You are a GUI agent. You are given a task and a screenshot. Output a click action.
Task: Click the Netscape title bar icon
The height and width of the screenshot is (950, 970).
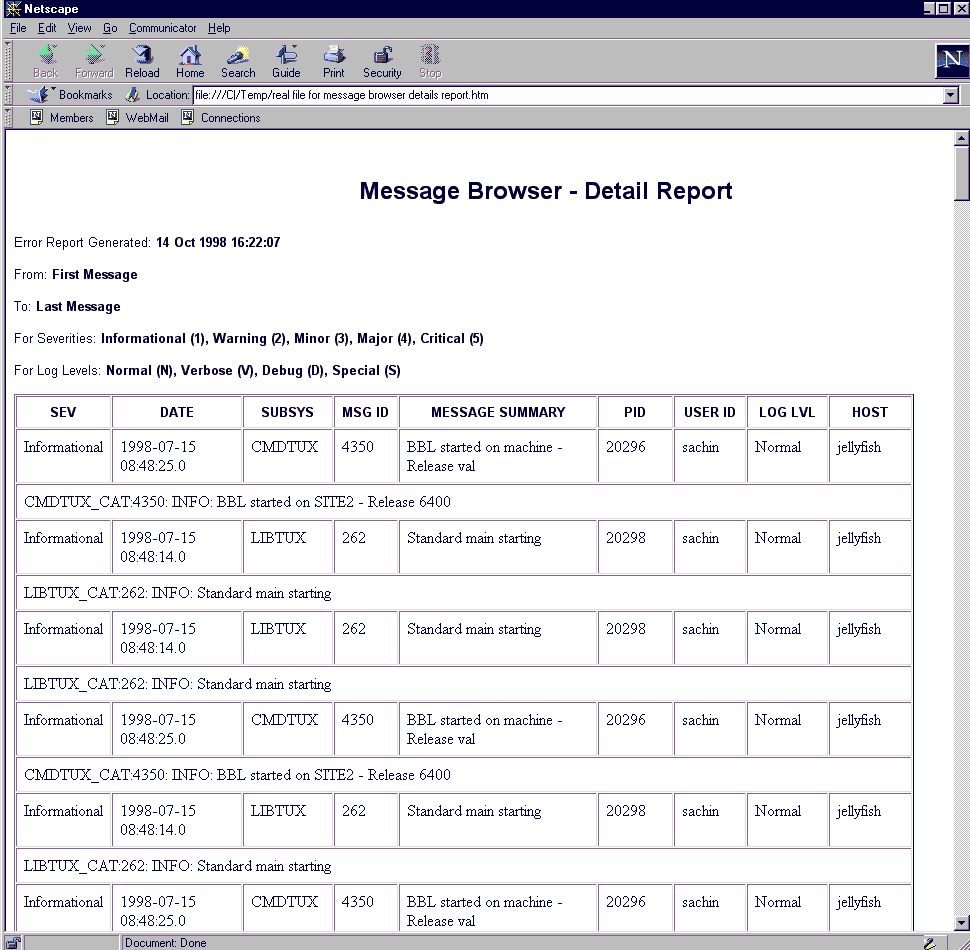point(13,9)
